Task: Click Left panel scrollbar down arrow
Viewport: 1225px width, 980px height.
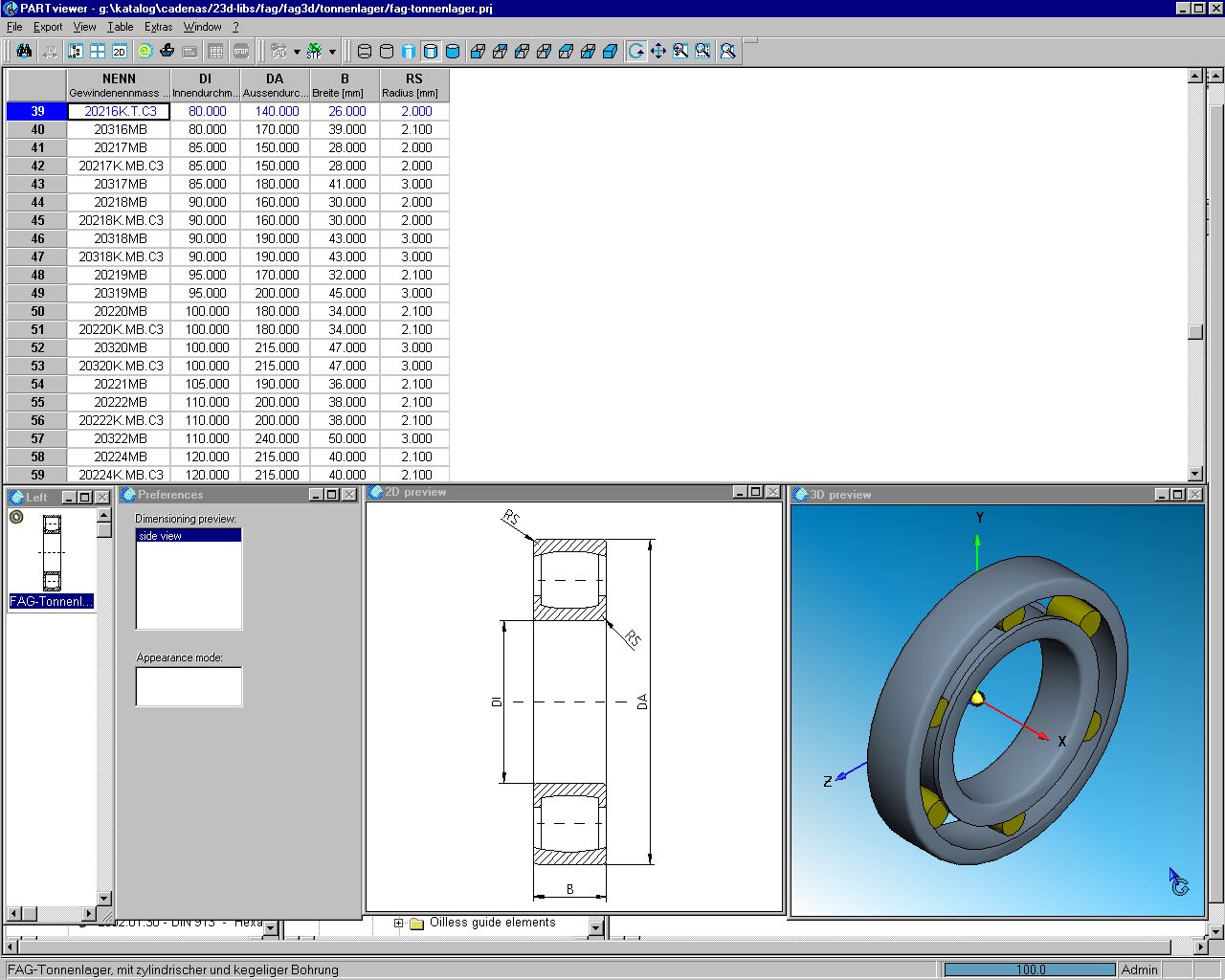Action: tap(104, 899)
